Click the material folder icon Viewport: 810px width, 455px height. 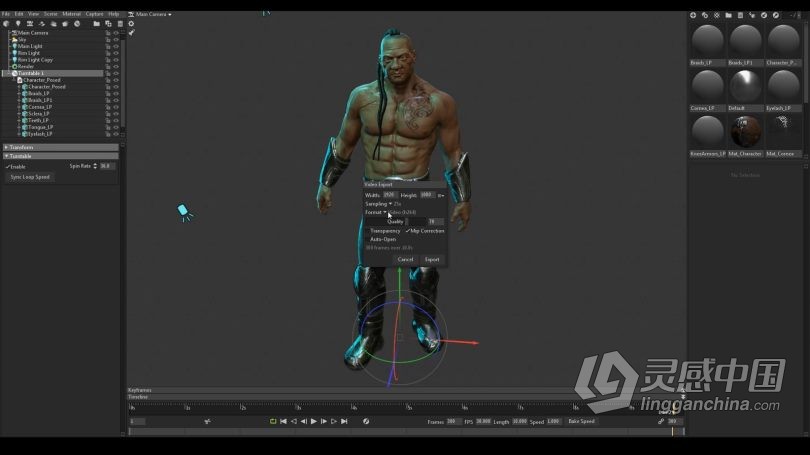coord(728,15)
